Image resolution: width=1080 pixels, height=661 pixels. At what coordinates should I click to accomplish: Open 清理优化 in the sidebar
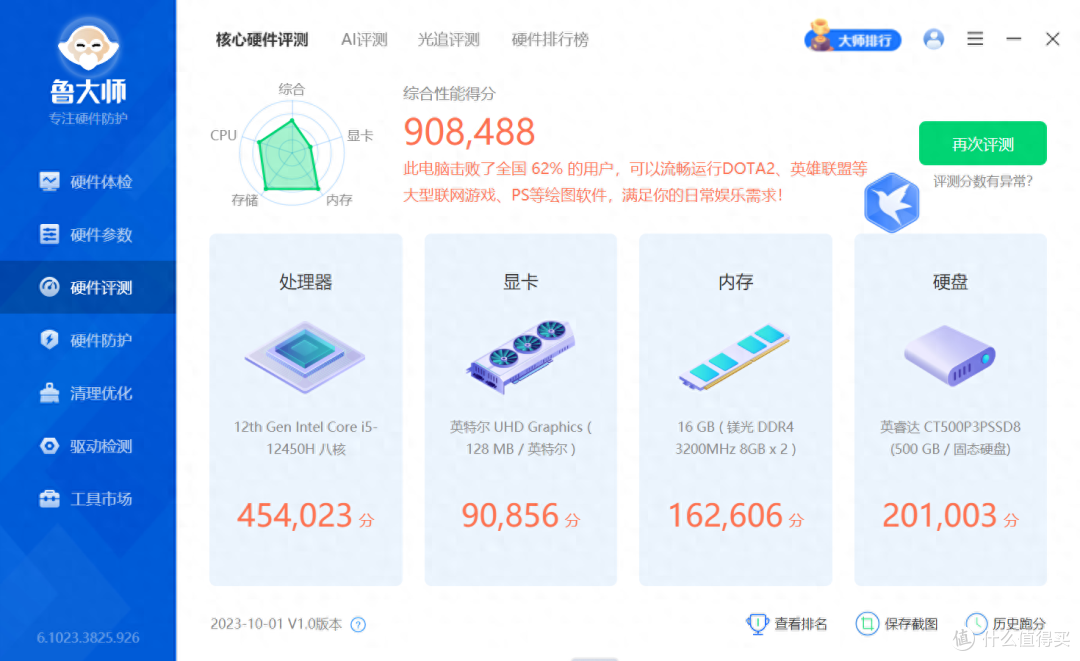coord(87,393)
